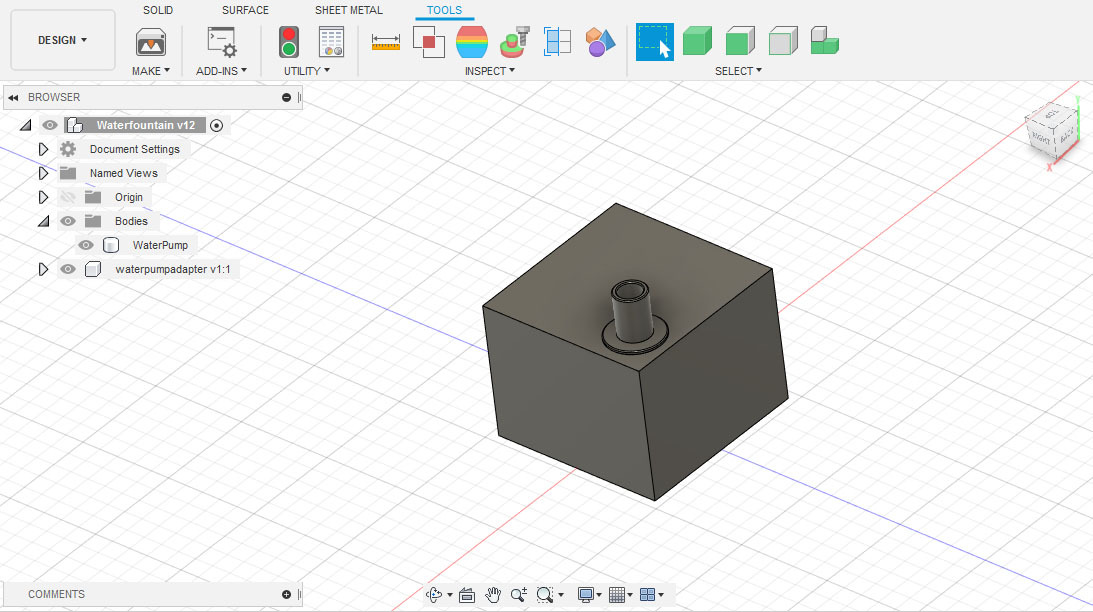The image size is (1093, 612).
Task: Open the Draft Analysis icon
Action: point(515,43)
